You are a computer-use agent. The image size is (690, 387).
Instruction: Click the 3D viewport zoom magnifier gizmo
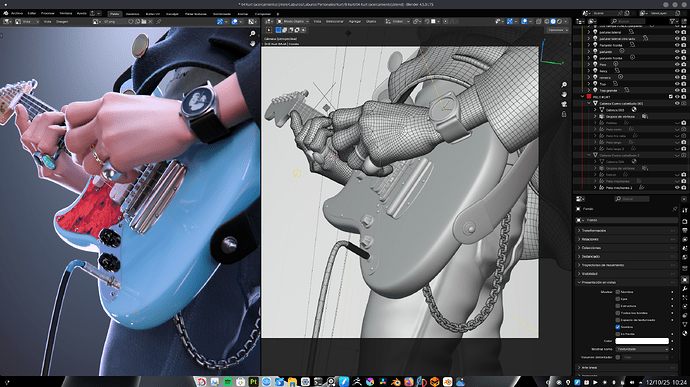[564, 85]
